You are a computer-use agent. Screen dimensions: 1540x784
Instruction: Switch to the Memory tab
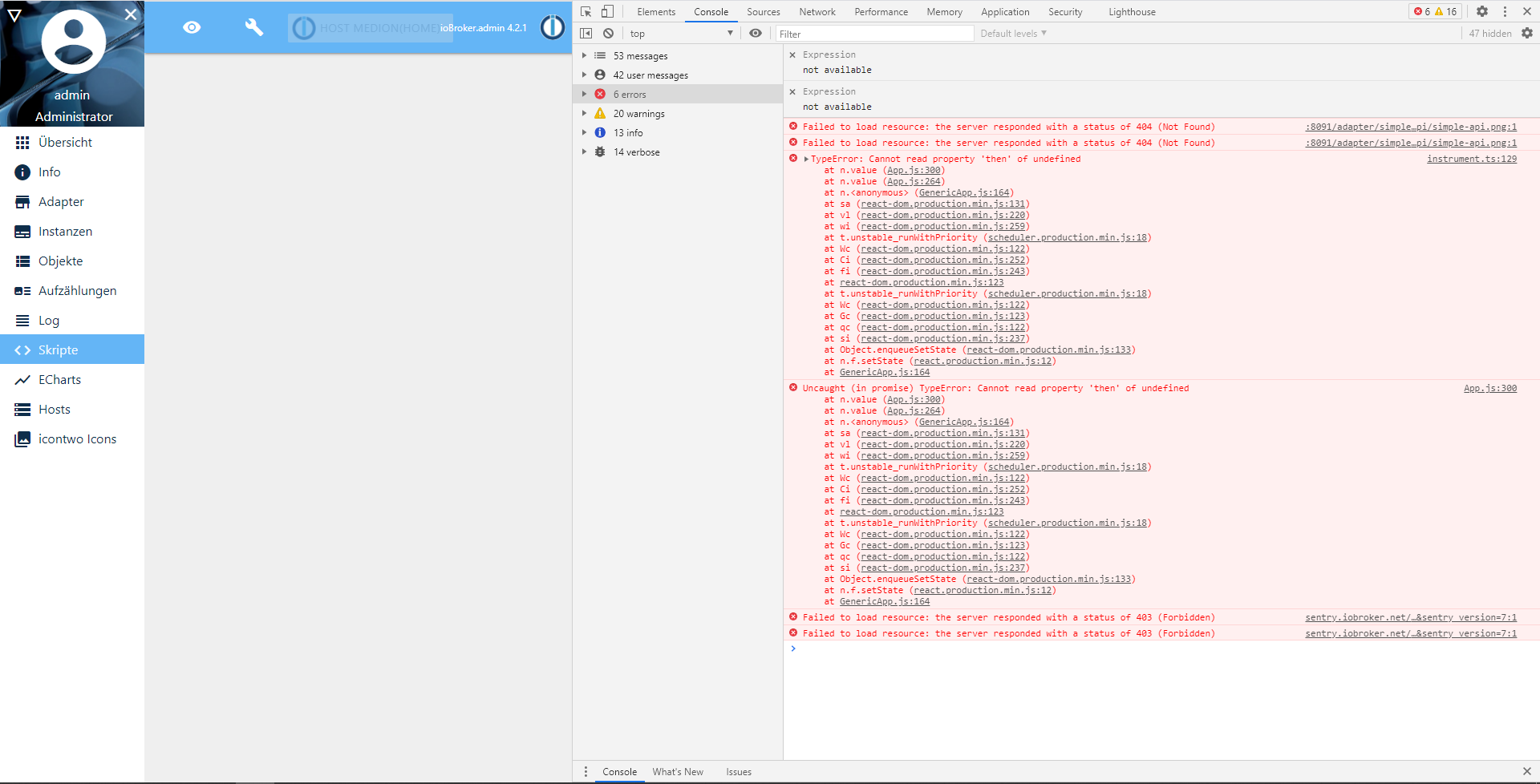[944, 12]
